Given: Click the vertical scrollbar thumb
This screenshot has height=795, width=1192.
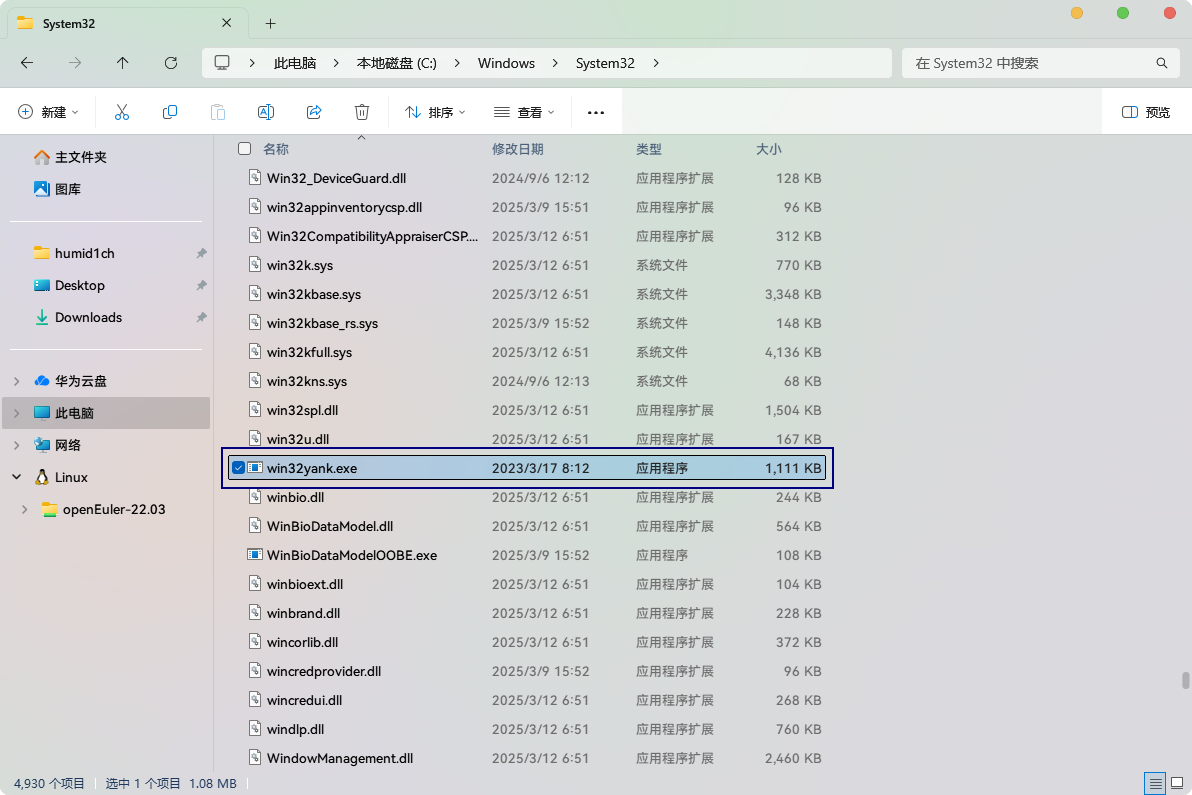Looking at the screenshot, I should pyautogui.click(x=1185, y=679).
